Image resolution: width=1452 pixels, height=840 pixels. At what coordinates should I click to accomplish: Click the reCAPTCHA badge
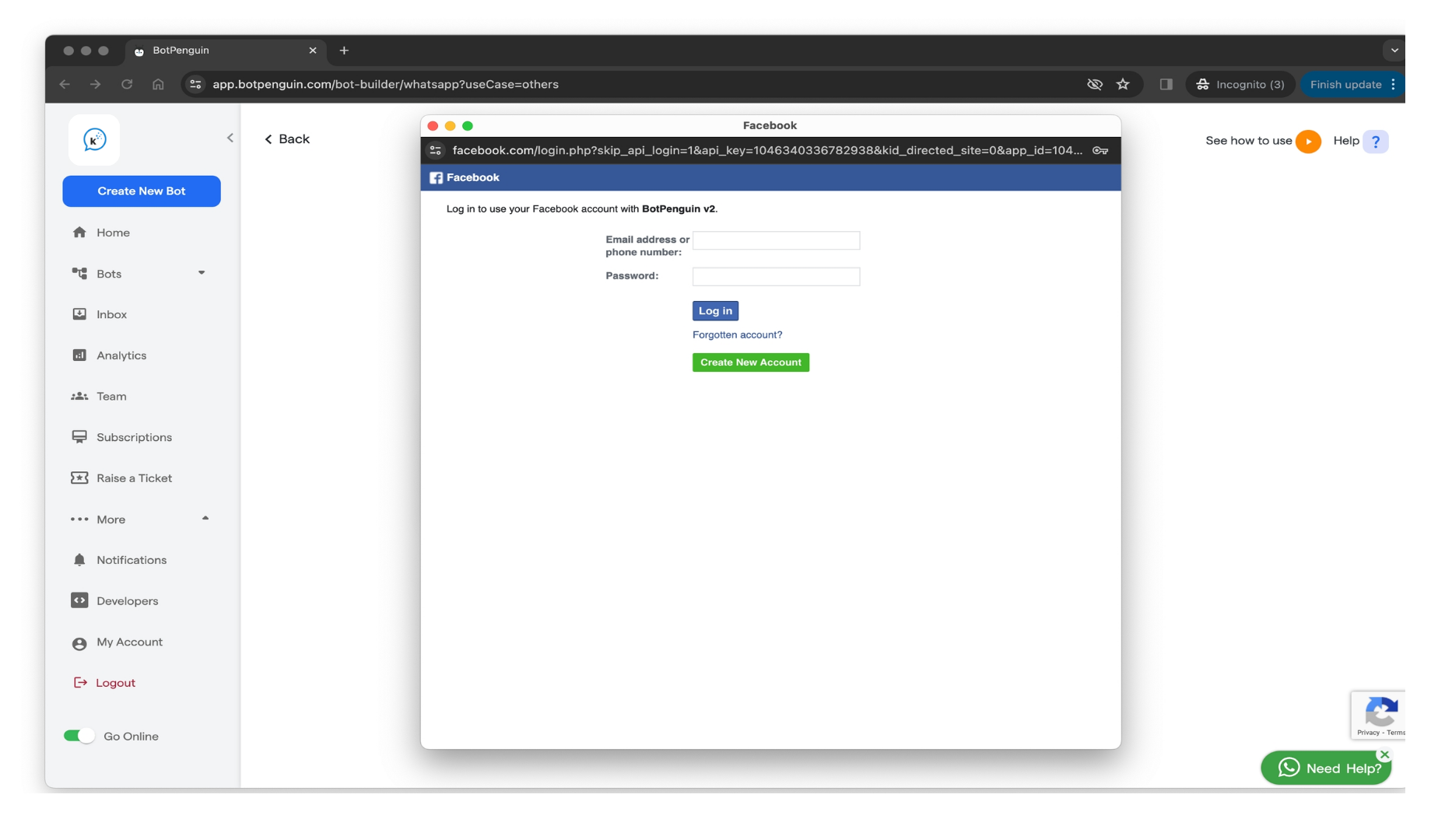1378,715
